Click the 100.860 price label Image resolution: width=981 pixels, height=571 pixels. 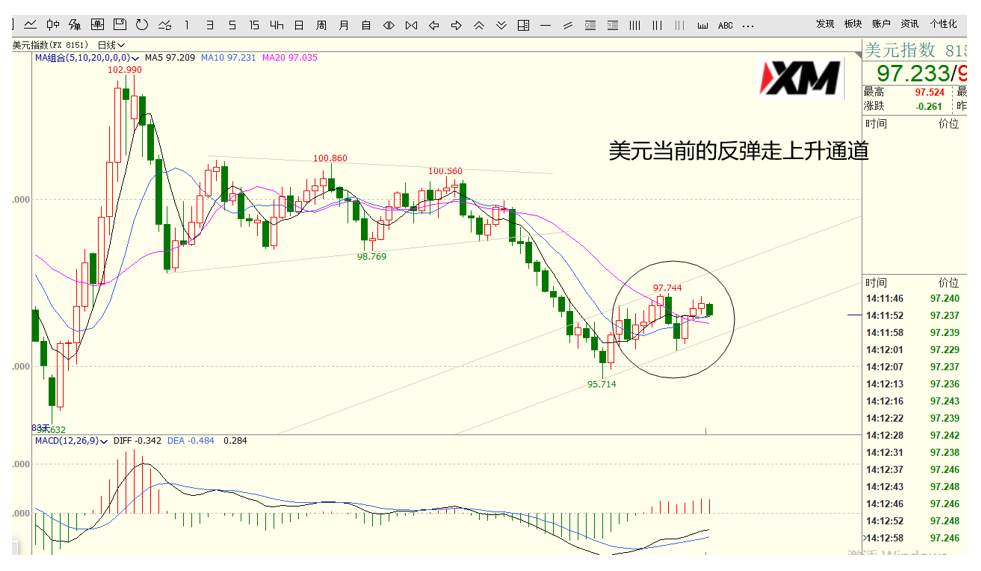[x=330, y=158]
